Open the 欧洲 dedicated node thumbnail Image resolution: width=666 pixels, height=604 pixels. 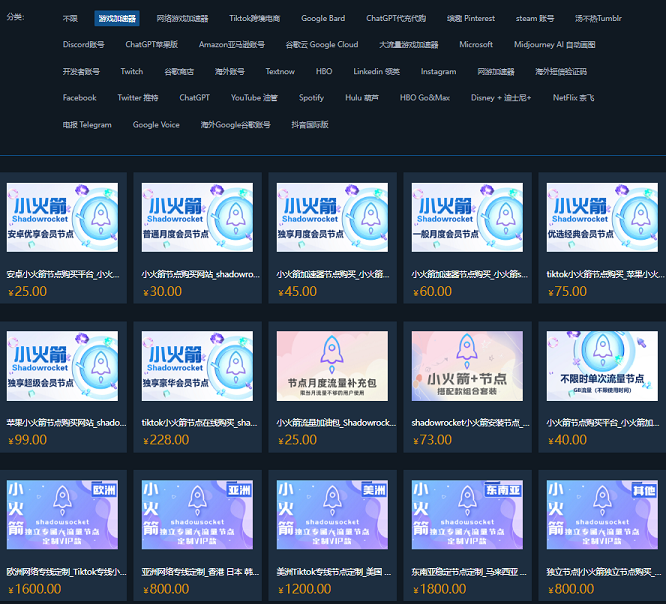pyautogui.click(x=62, y=515)
